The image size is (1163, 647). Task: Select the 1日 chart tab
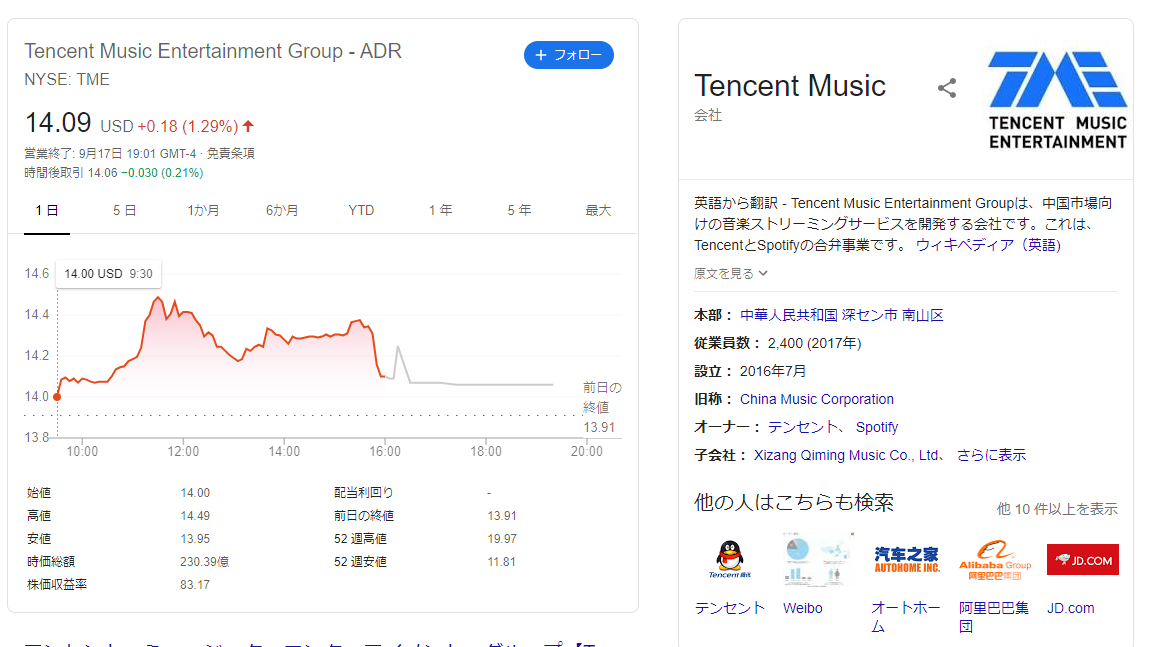coord(47,211)
